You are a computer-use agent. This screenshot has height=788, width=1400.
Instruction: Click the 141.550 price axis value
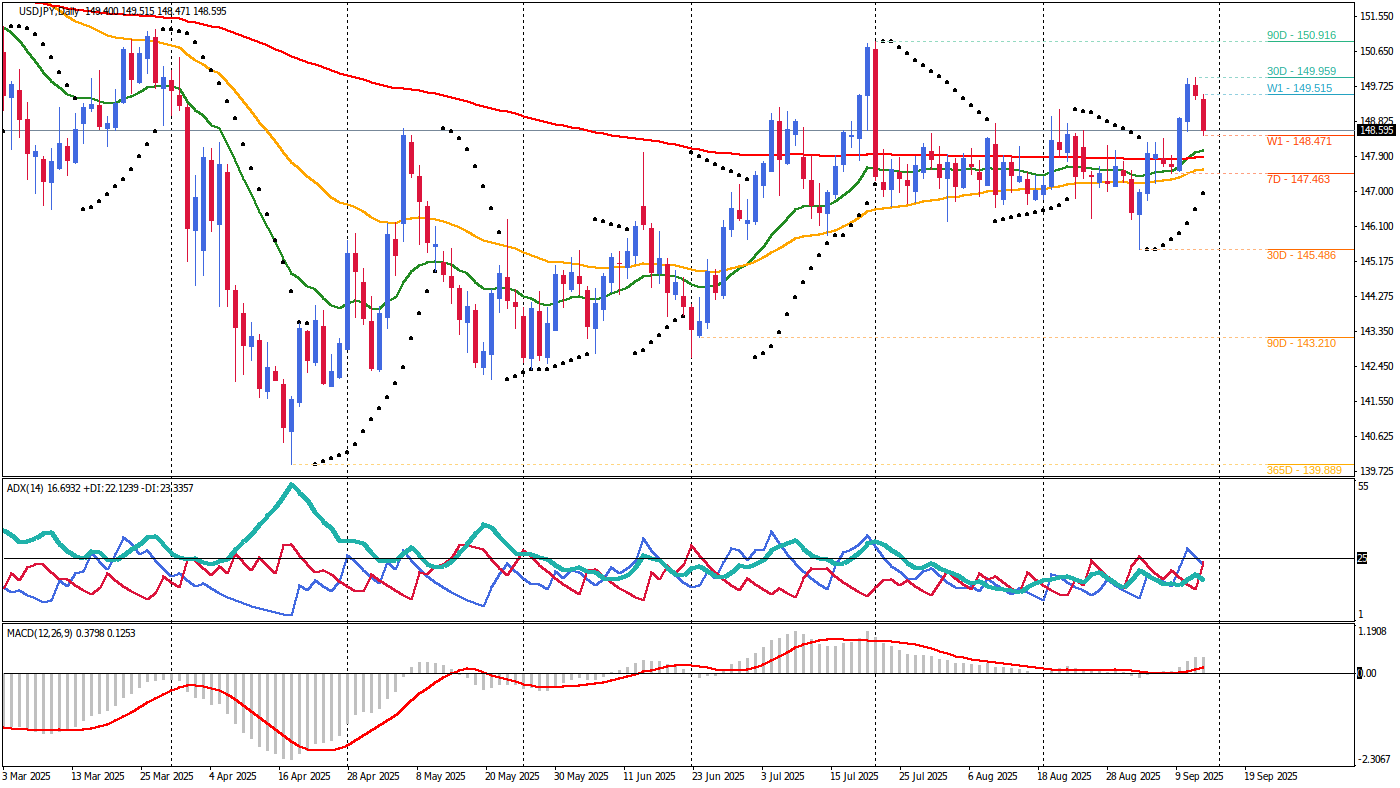tap(1377, 401)
